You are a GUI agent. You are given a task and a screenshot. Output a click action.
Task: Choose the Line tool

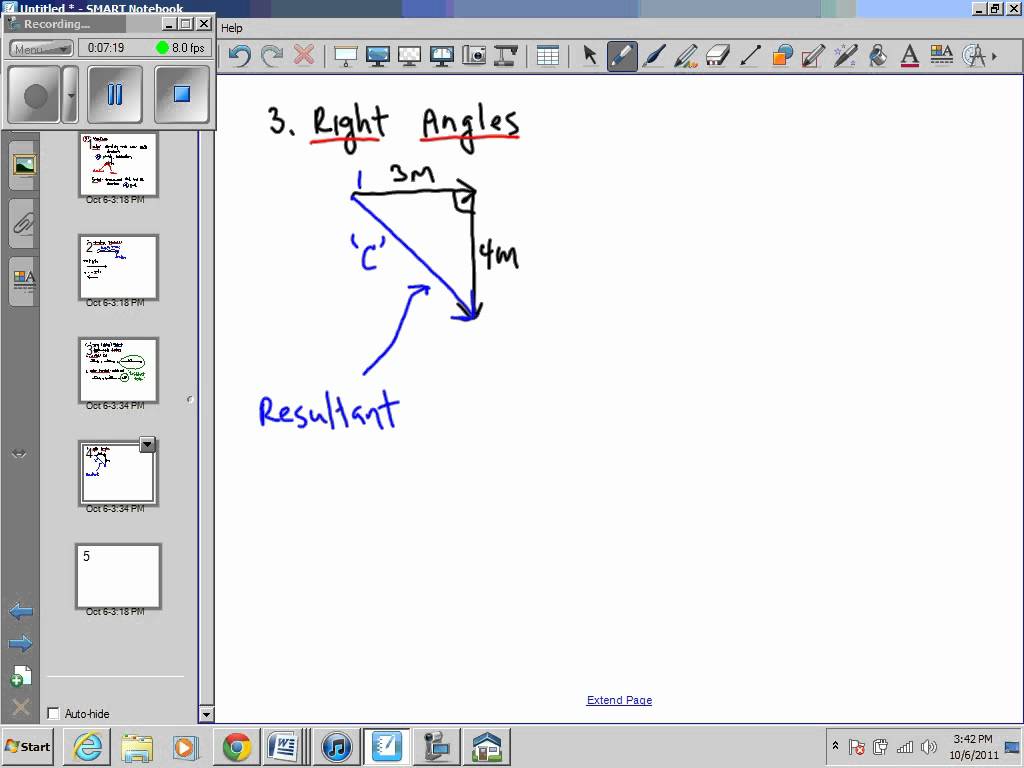click(x=750, y=56)
